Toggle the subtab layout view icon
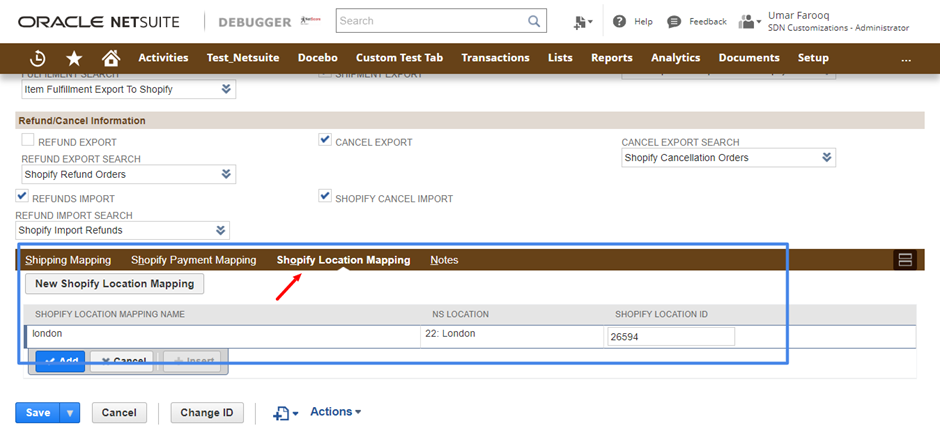The image size is (940, 442). (x=905, y=260)
